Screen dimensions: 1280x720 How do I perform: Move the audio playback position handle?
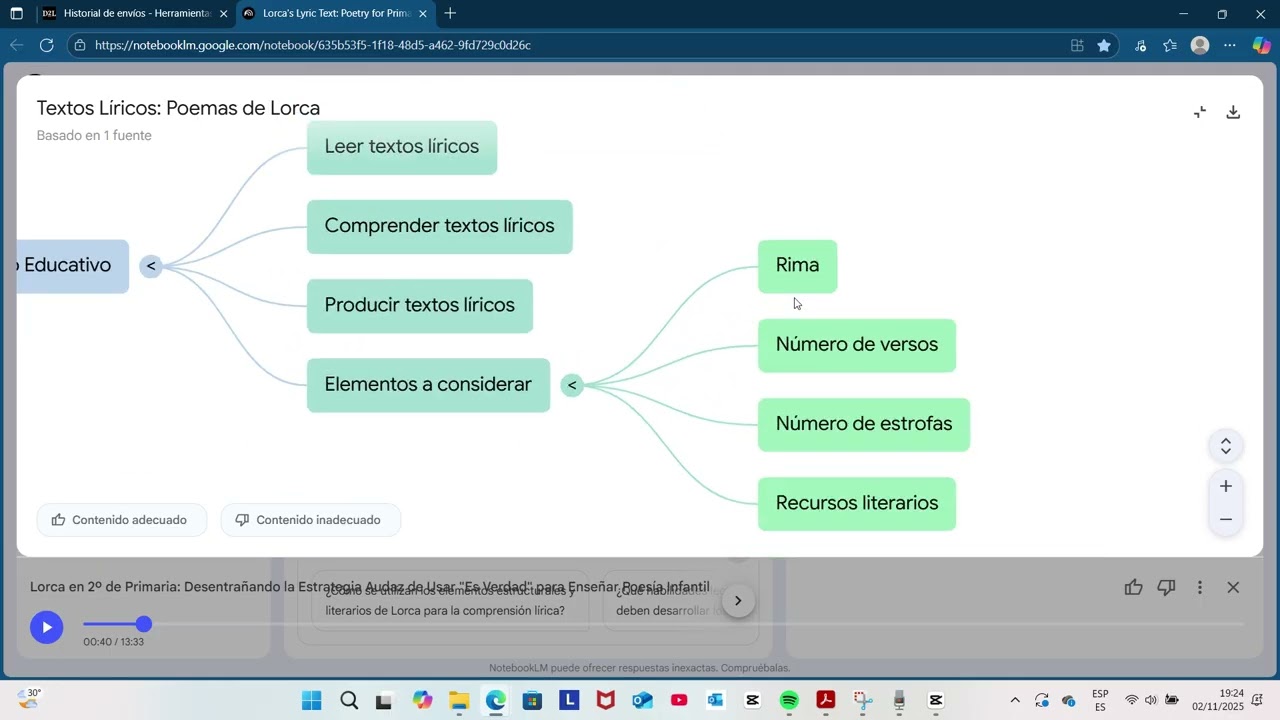tap(144, 624)
